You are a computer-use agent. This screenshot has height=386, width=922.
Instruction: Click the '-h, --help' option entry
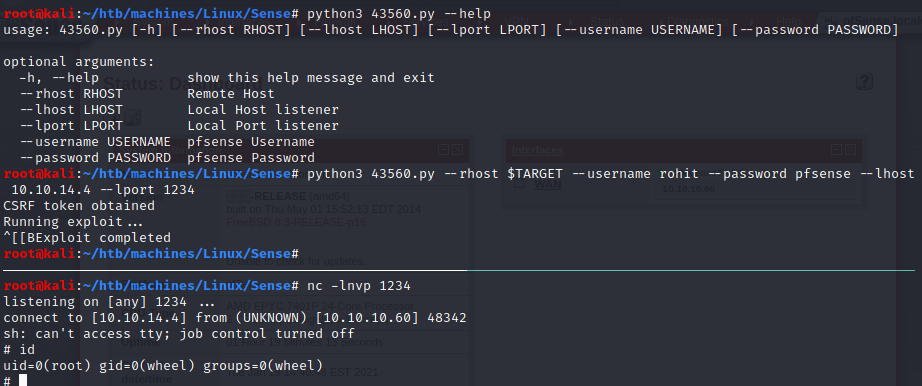[x=59, y=78]
